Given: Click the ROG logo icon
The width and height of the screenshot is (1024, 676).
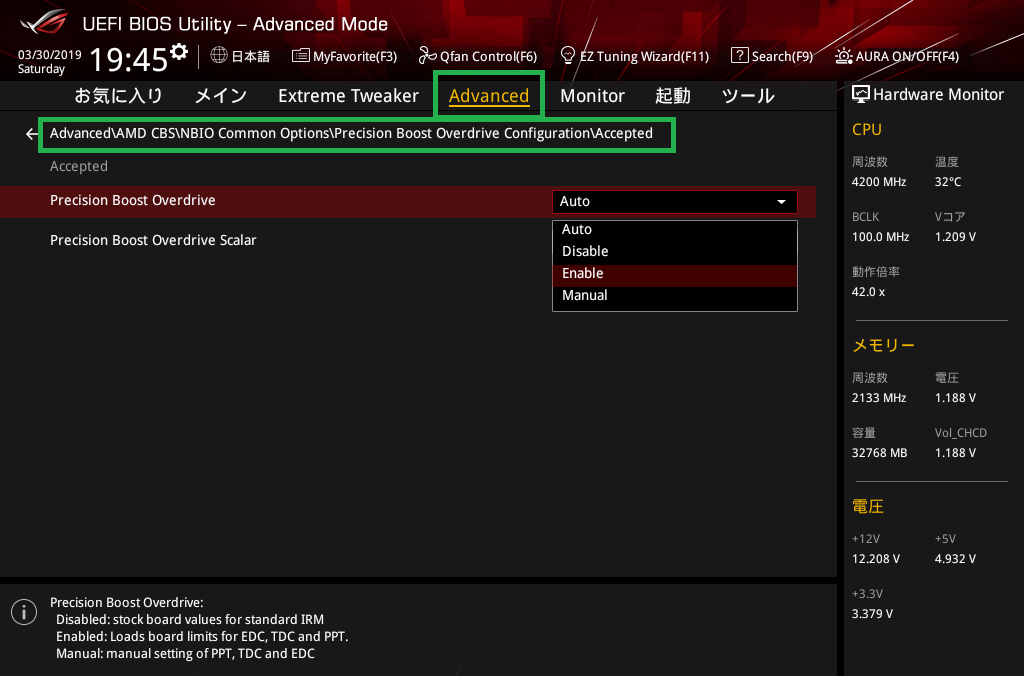Looking at the screenshot, I should coord(44,22).
